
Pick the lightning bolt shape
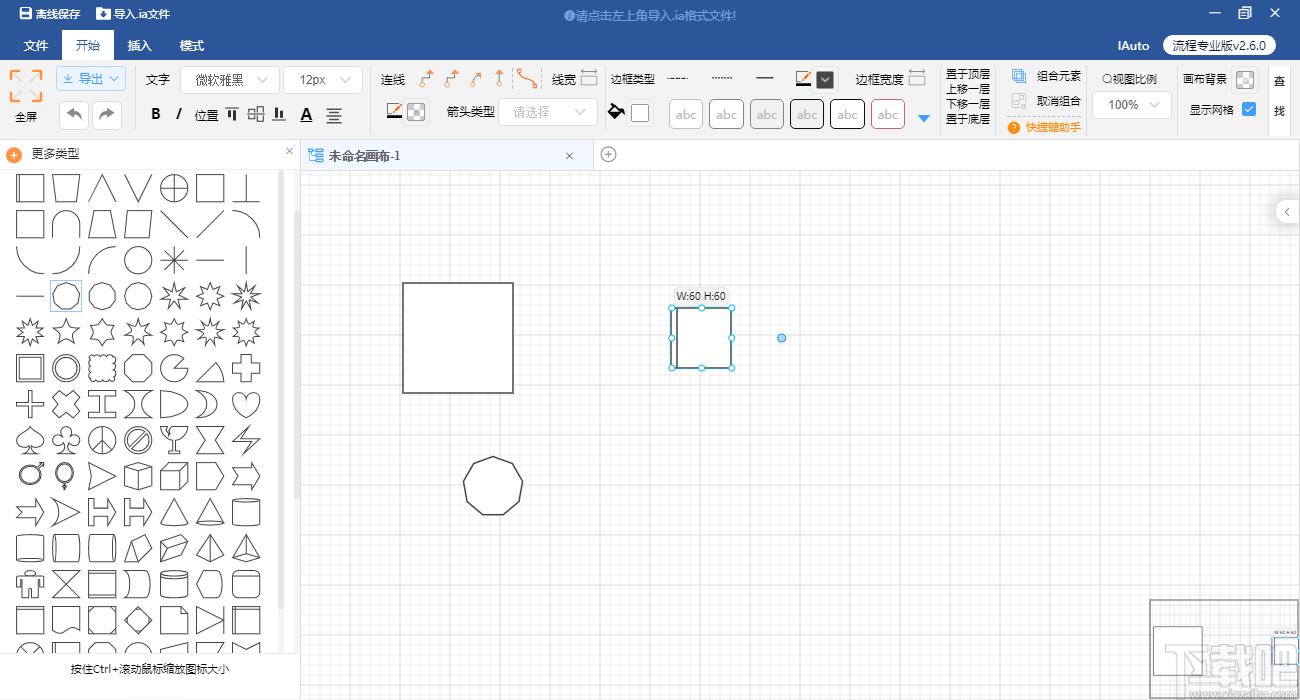point(246,440)
